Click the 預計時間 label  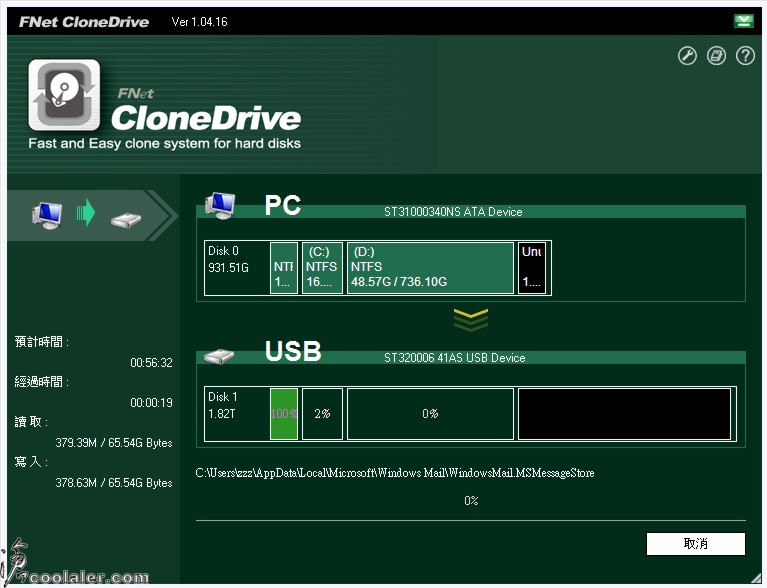pyautogui.click(x=42, y=341)
